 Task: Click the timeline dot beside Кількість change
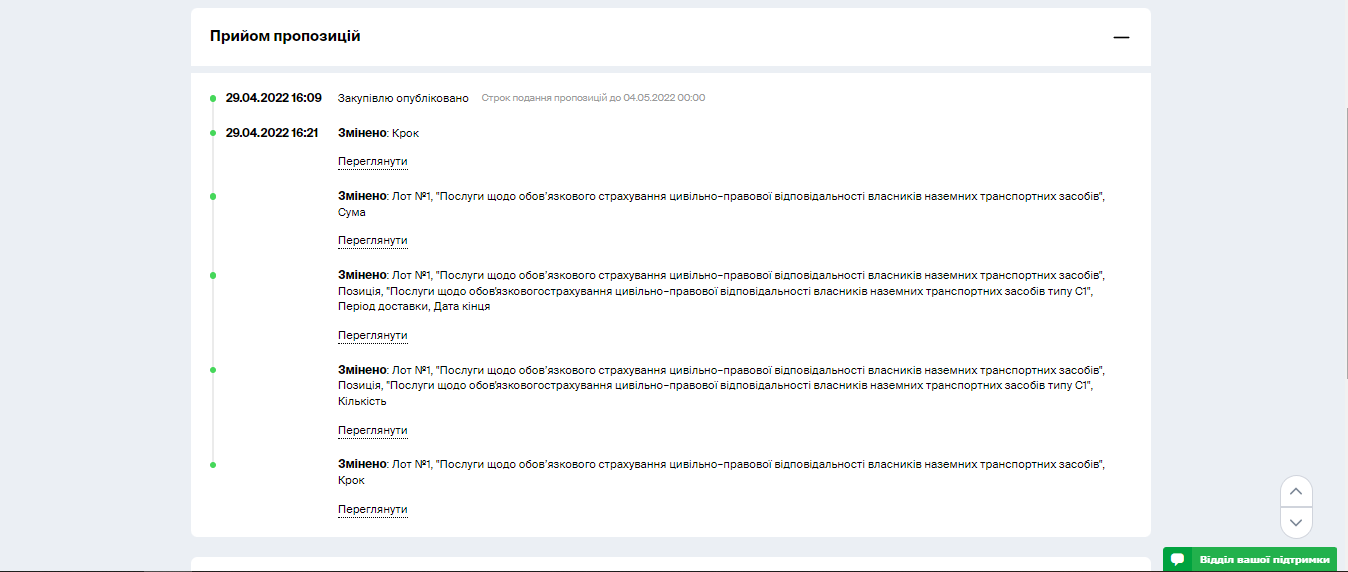click(x=213, y=370)
